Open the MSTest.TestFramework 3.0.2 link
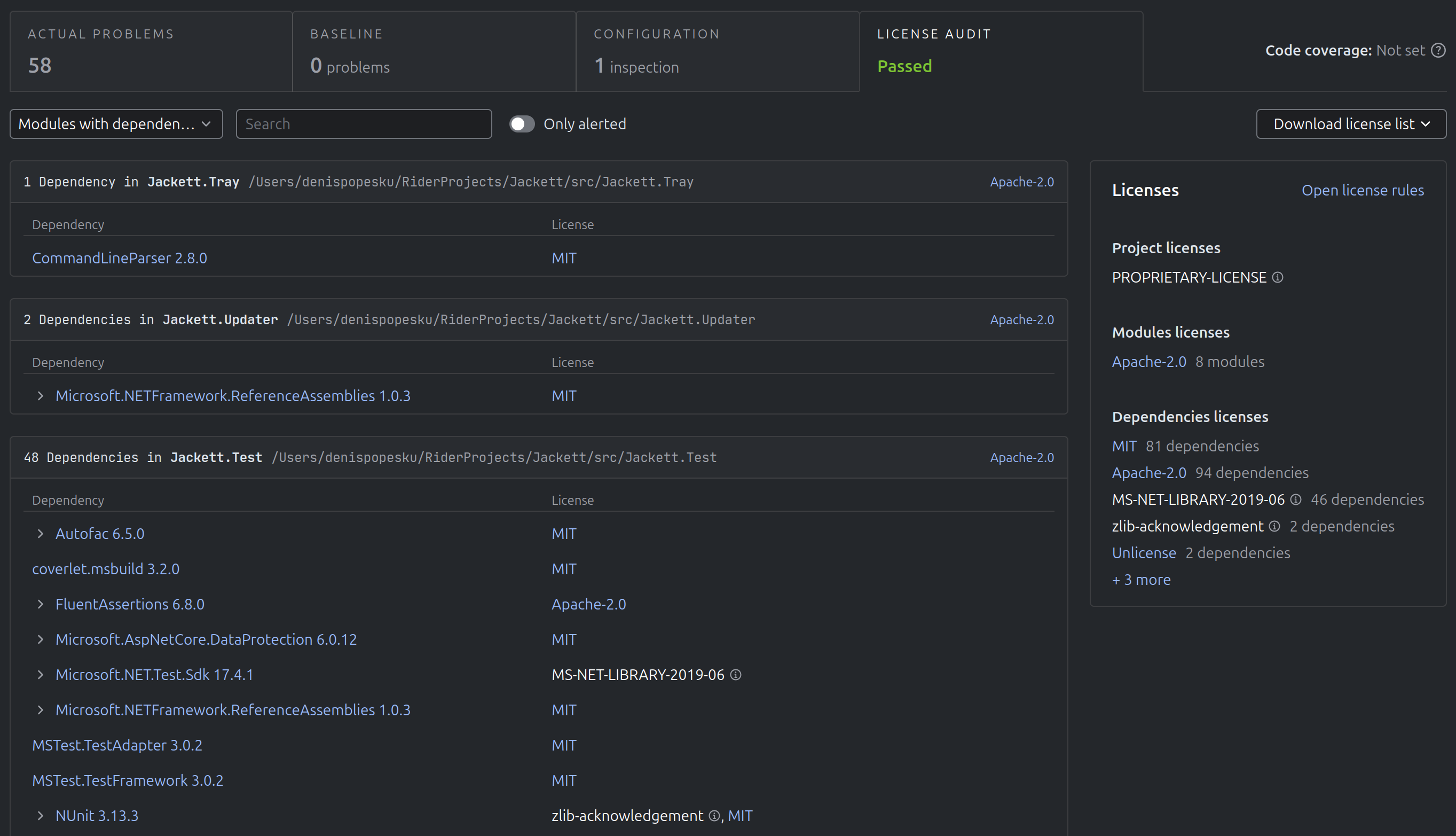1456x836 pixels. tap(128, 781)
